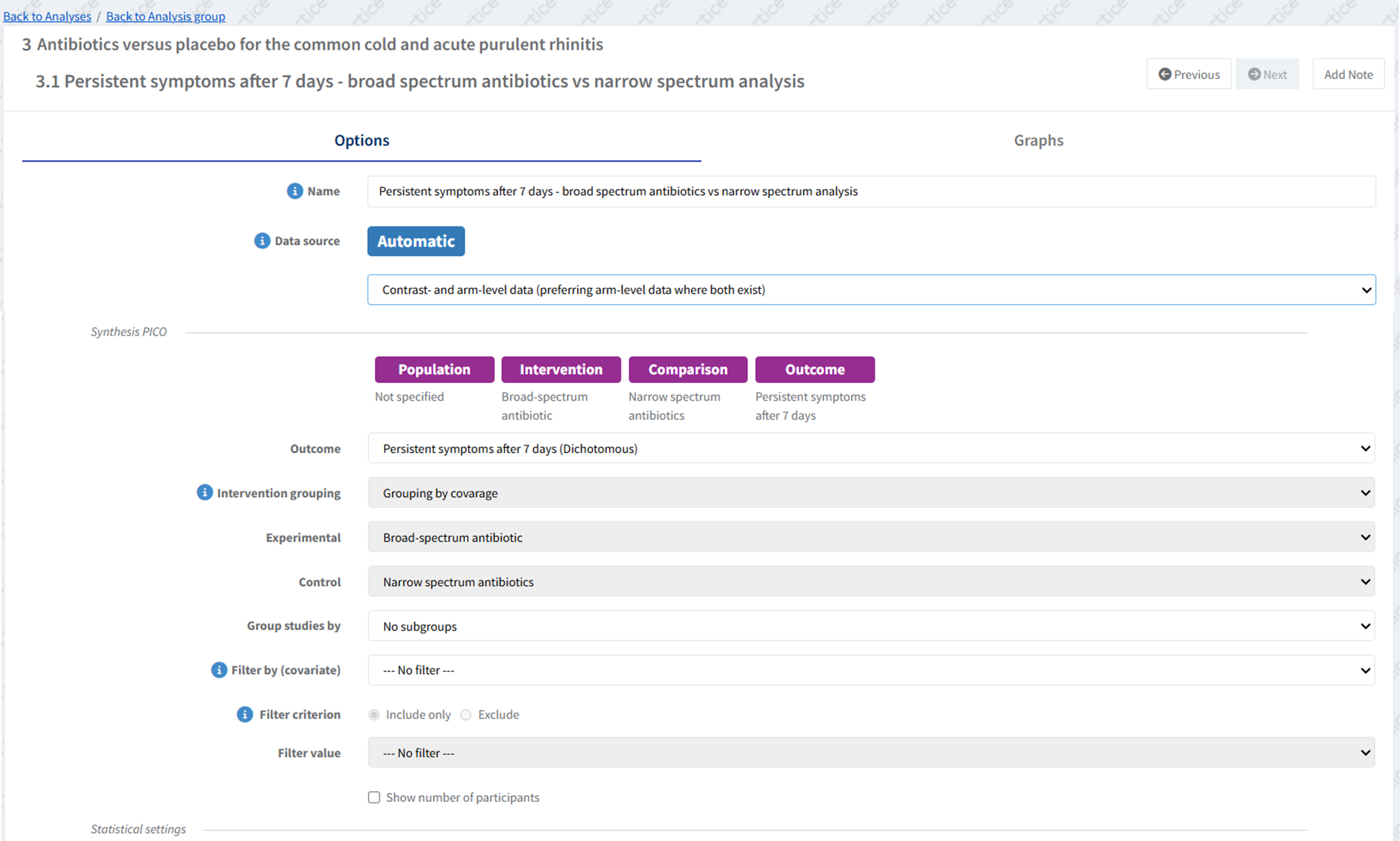The height and width of the screenshot is (841, 1400).
Task: Select the Exclude radio button
Action: pyautogui.click(x=466, y=714)
